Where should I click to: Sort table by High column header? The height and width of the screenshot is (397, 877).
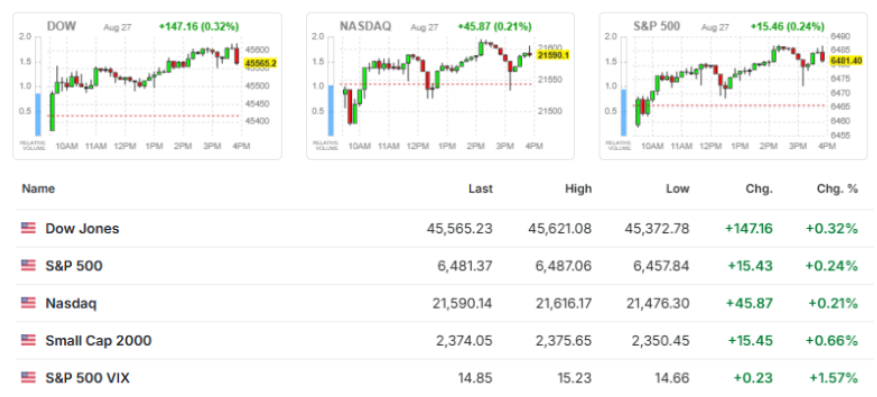[x=578, y=189]
